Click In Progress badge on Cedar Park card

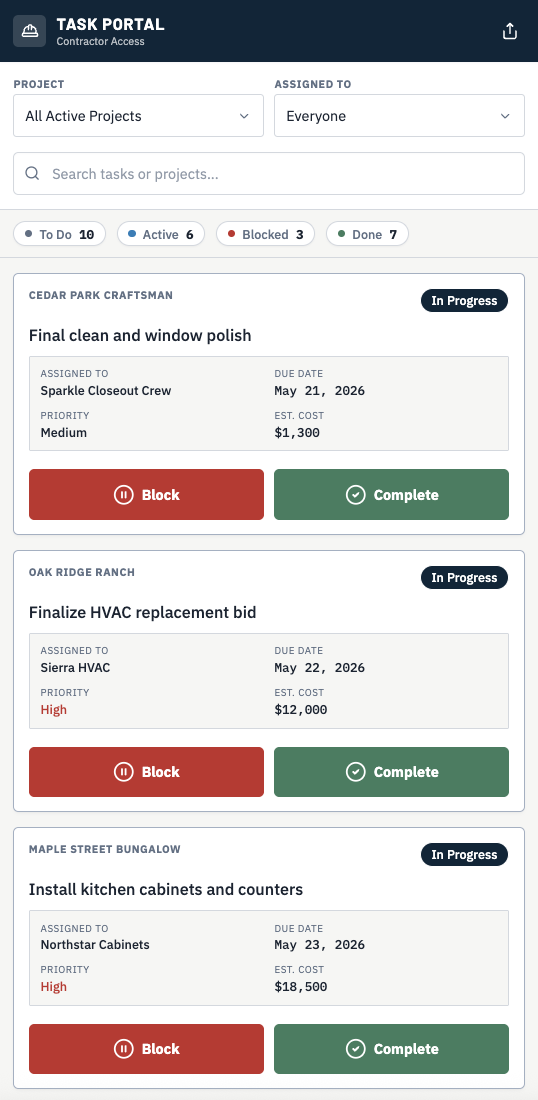click(464, 300)
